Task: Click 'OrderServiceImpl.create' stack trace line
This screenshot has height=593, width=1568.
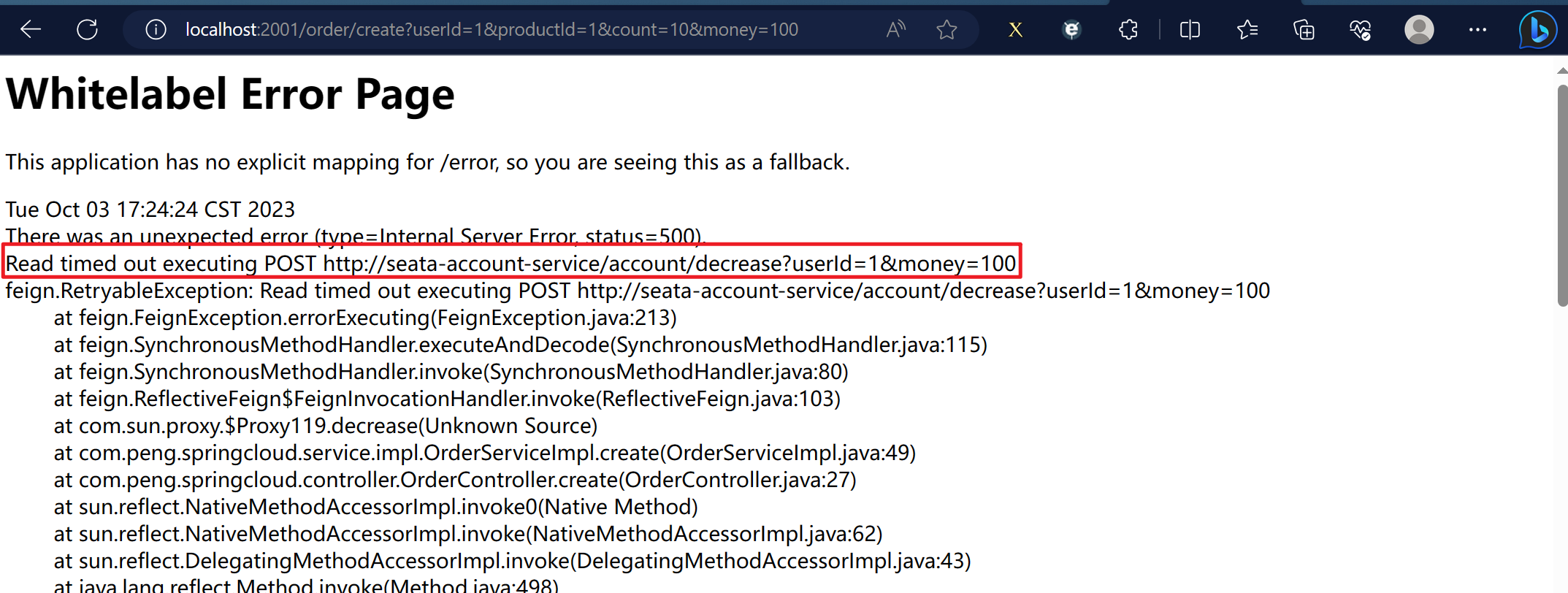Action: (x=484, y=453)
